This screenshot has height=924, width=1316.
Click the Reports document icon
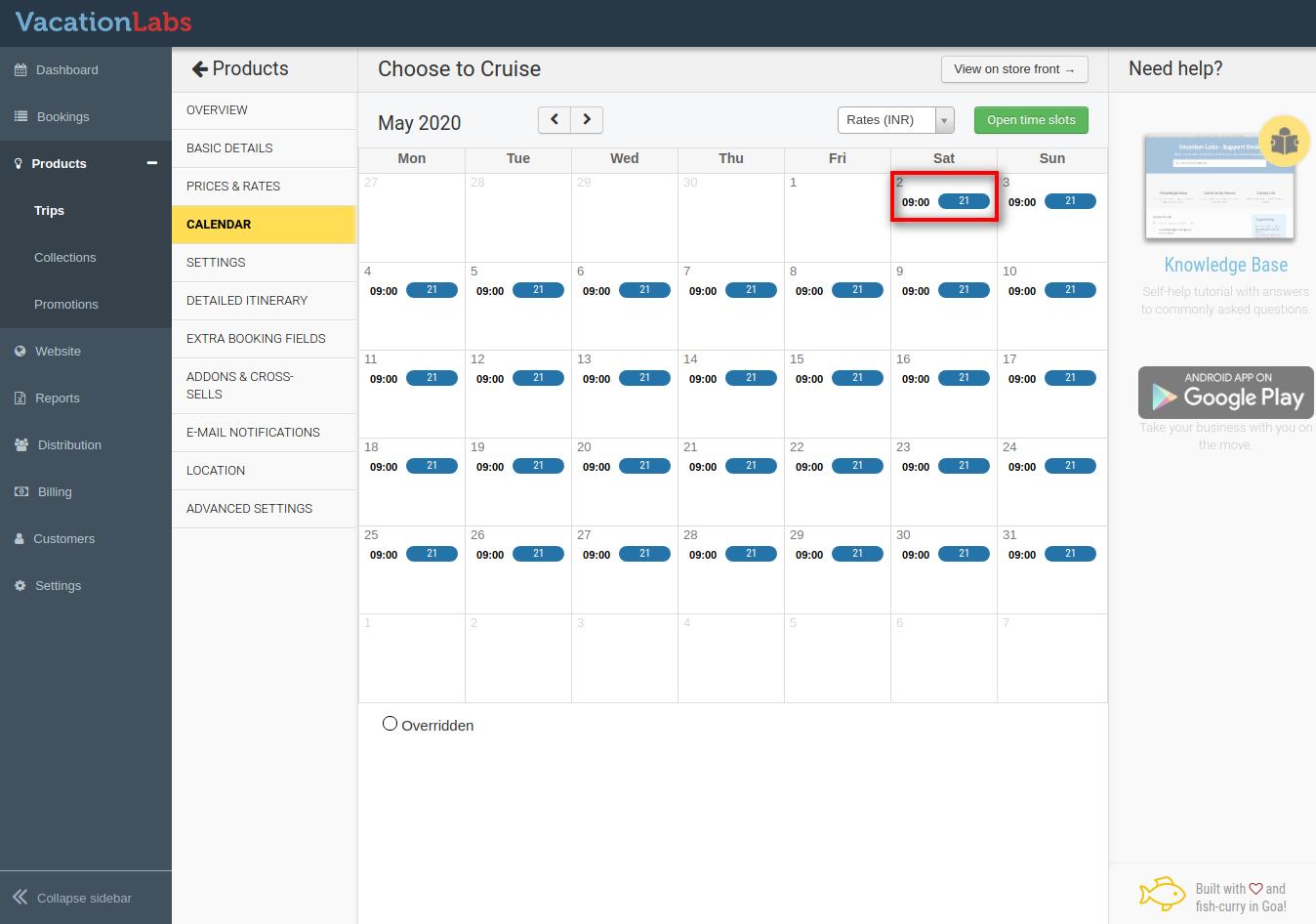click(x=21, y=399)
